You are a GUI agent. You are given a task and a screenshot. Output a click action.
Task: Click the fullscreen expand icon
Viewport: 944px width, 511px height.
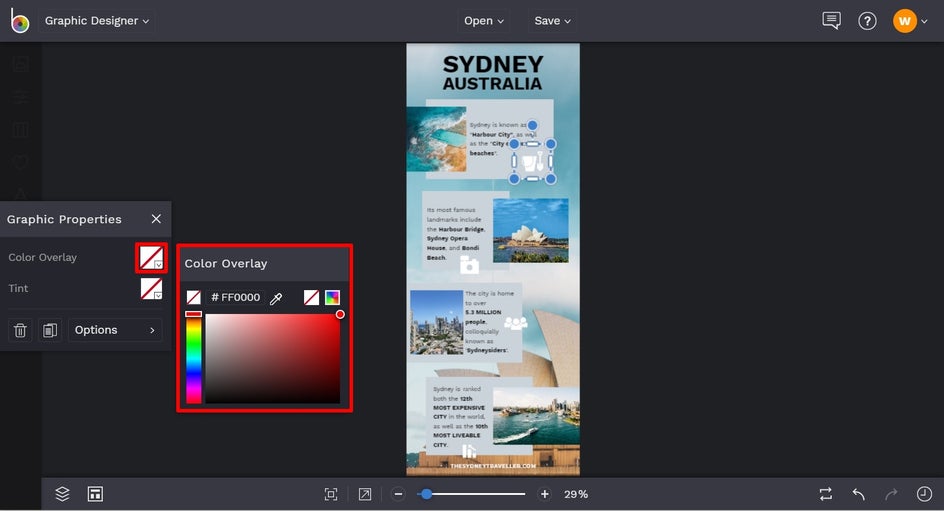tap(365, 494)
